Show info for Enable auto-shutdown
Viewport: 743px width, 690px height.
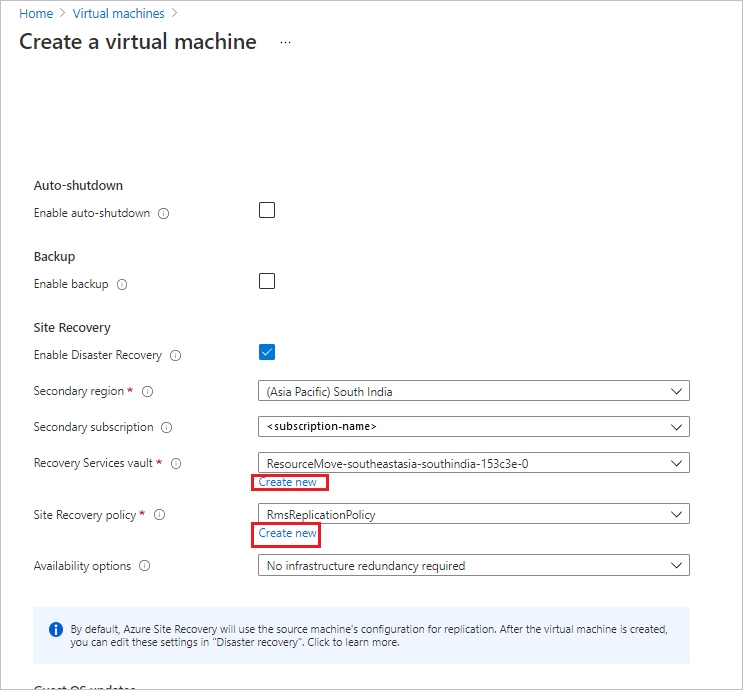[x=163, y=214]
